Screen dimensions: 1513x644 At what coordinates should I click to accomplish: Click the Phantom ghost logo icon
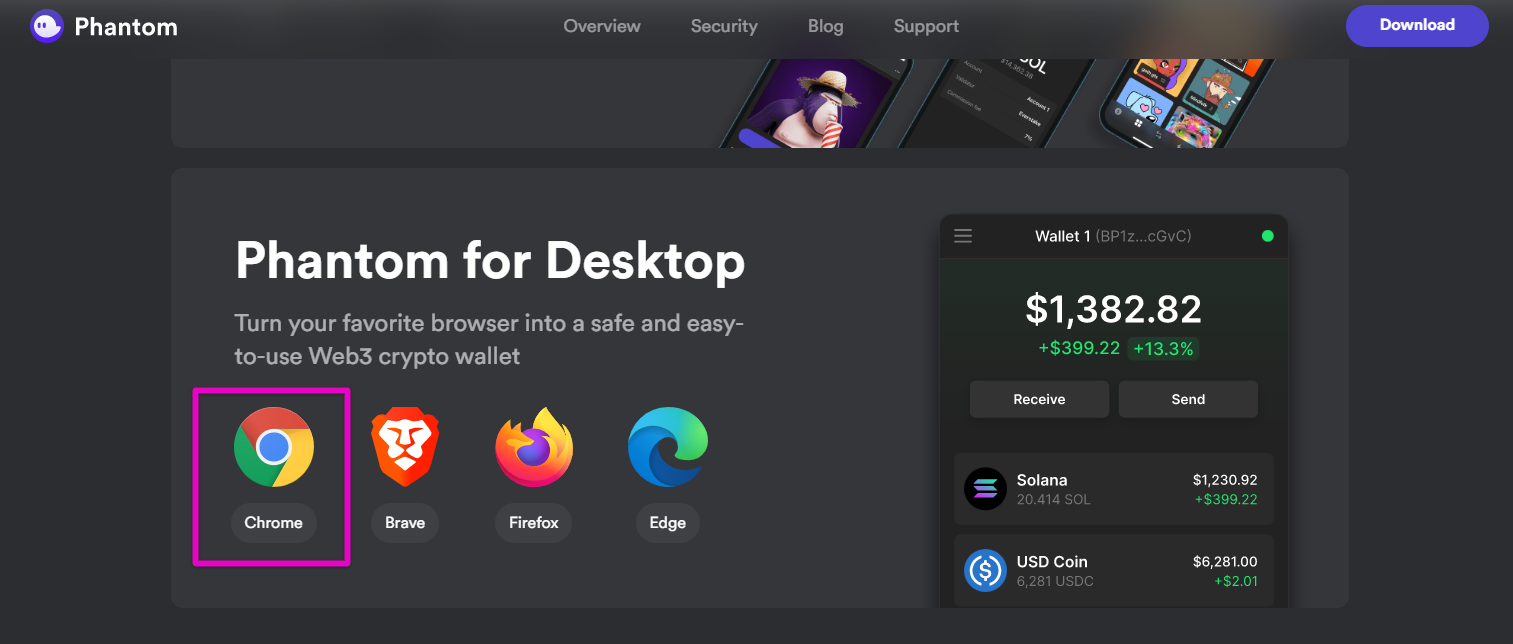47,26
